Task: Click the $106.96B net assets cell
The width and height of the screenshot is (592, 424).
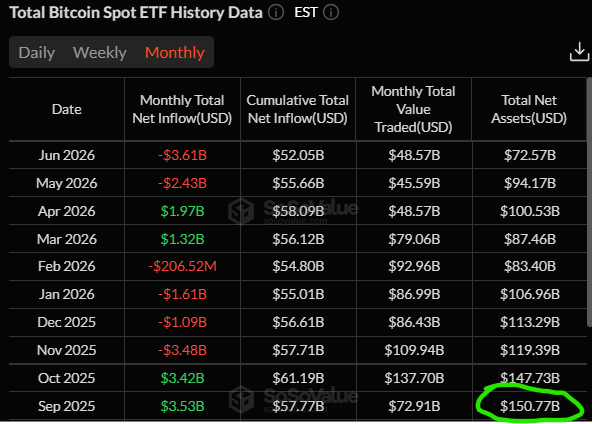Action: [x=530, y=294]
